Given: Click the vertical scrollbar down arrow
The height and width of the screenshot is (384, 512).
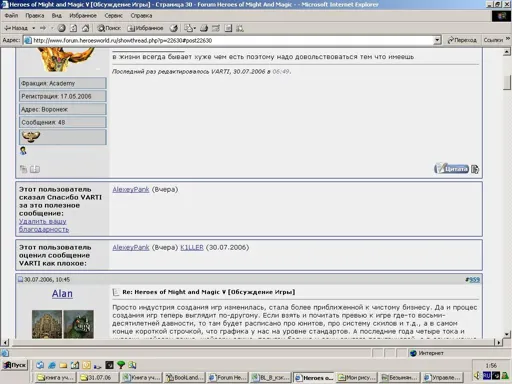Looking at the screenshot, I should point(507,334).
